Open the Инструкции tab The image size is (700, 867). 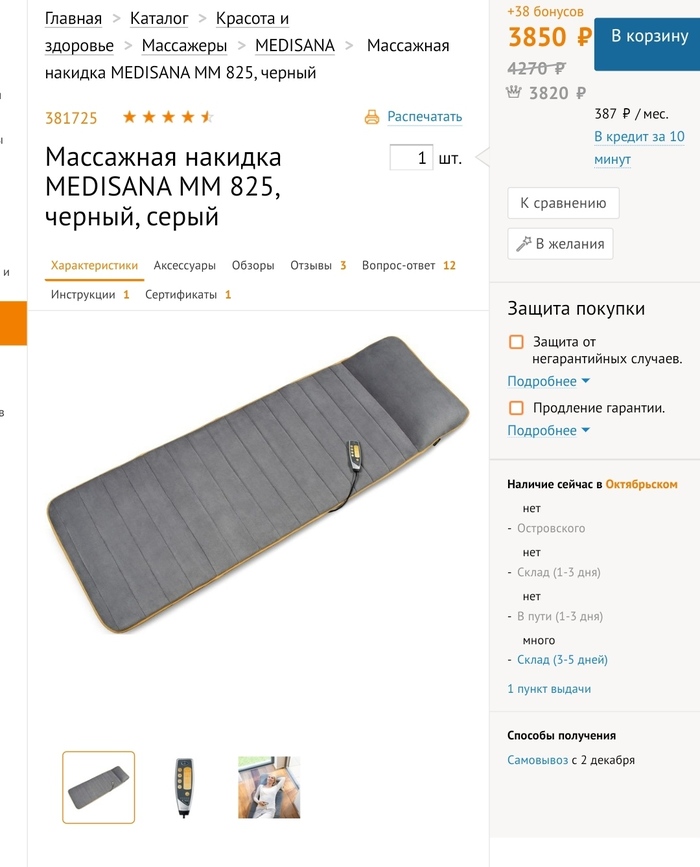point(90,295)
